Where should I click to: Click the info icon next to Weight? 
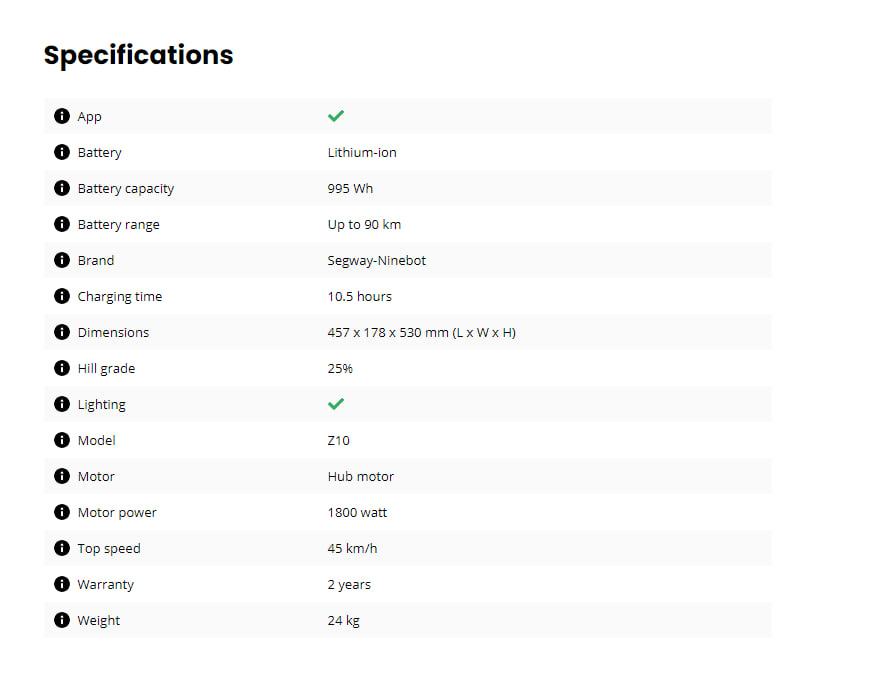pos(61,620)
